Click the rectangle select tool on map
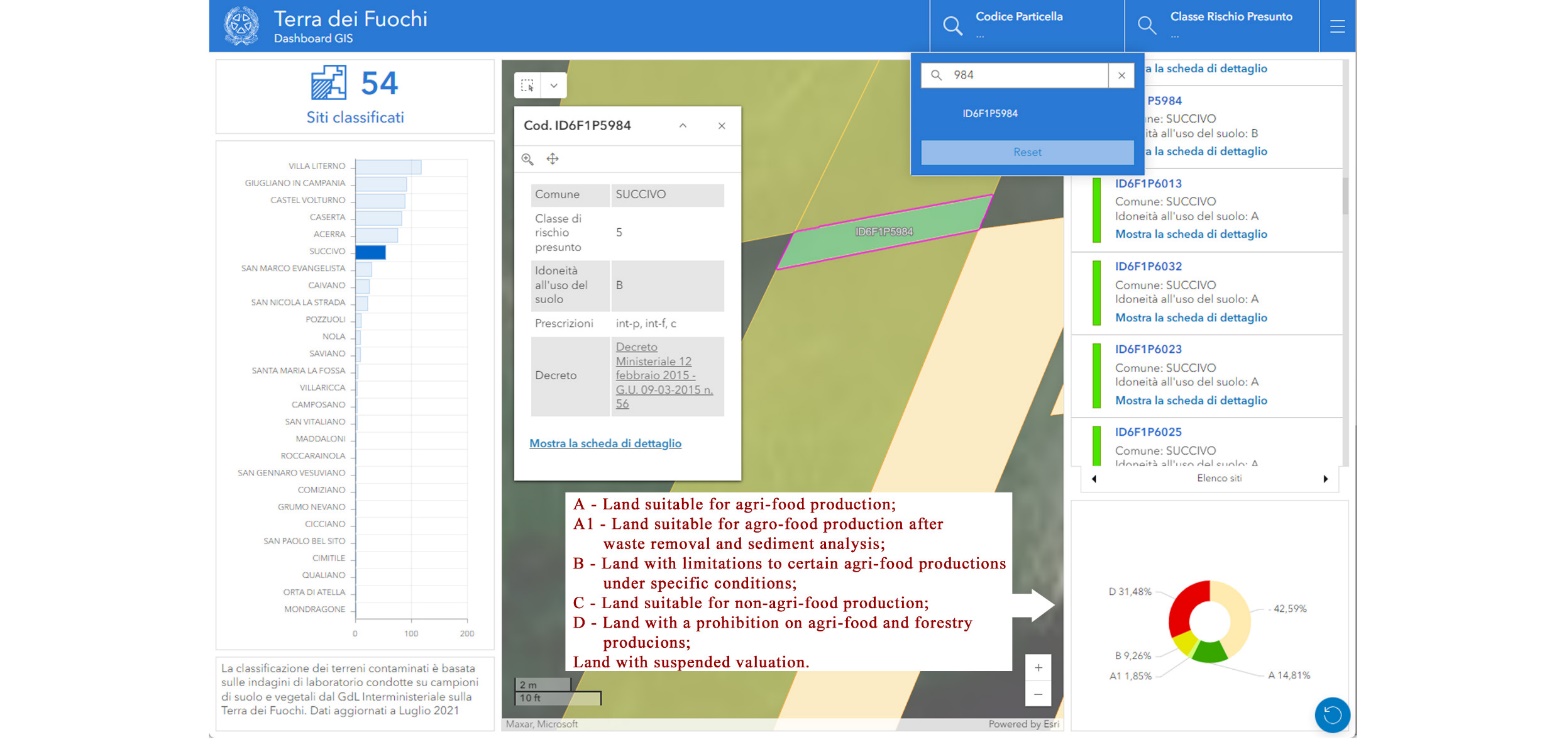Viewport: 1559px width, 744px height. click(528, 86)
